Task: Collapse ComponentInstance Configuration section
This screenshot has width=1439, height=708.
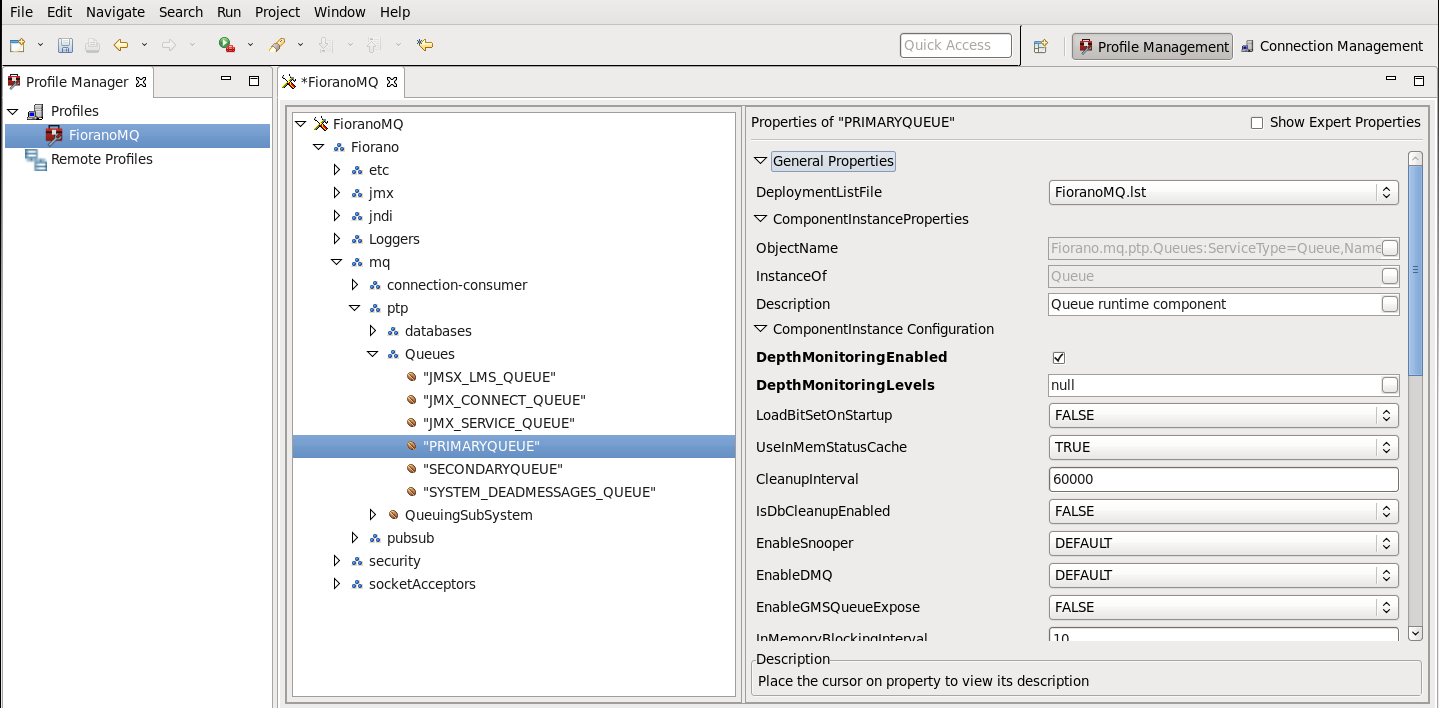Action: click(761, 329)
